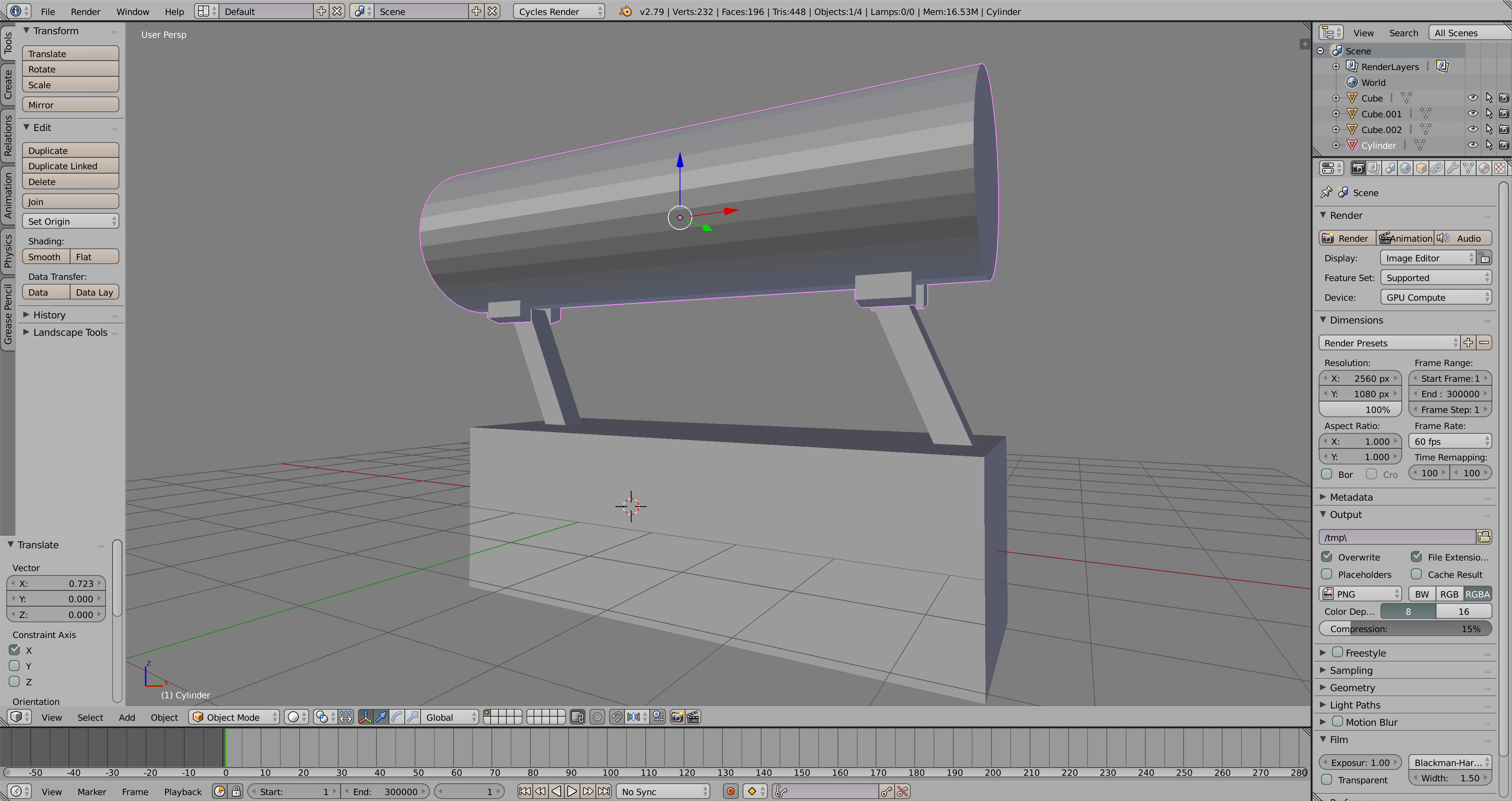The image size is (1512, 801).
Task: Enable the Transparent film checkbox
Action: pyautogui.click(x=1327, y=779)
